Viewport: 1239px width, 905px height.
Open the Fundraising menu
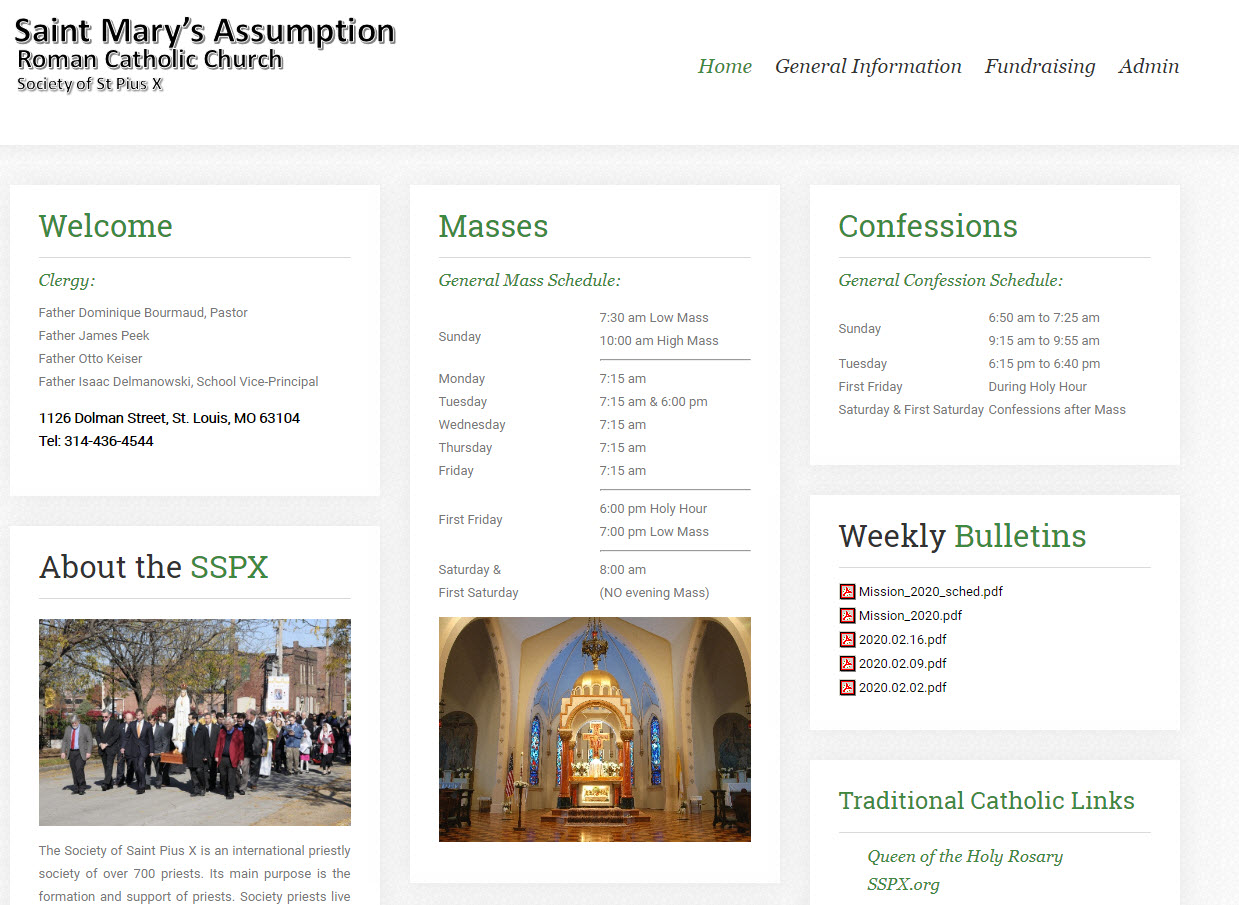[1040, 66]
